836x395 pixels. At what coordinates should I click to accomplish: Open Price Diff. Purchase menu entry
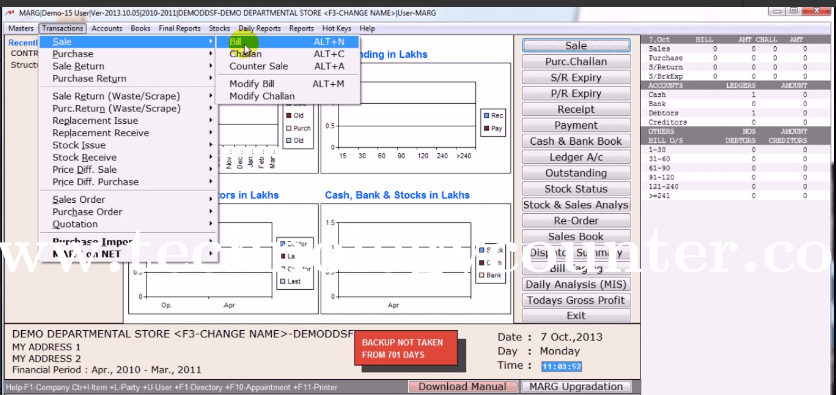pyautogui.click(x=128, y=182)
